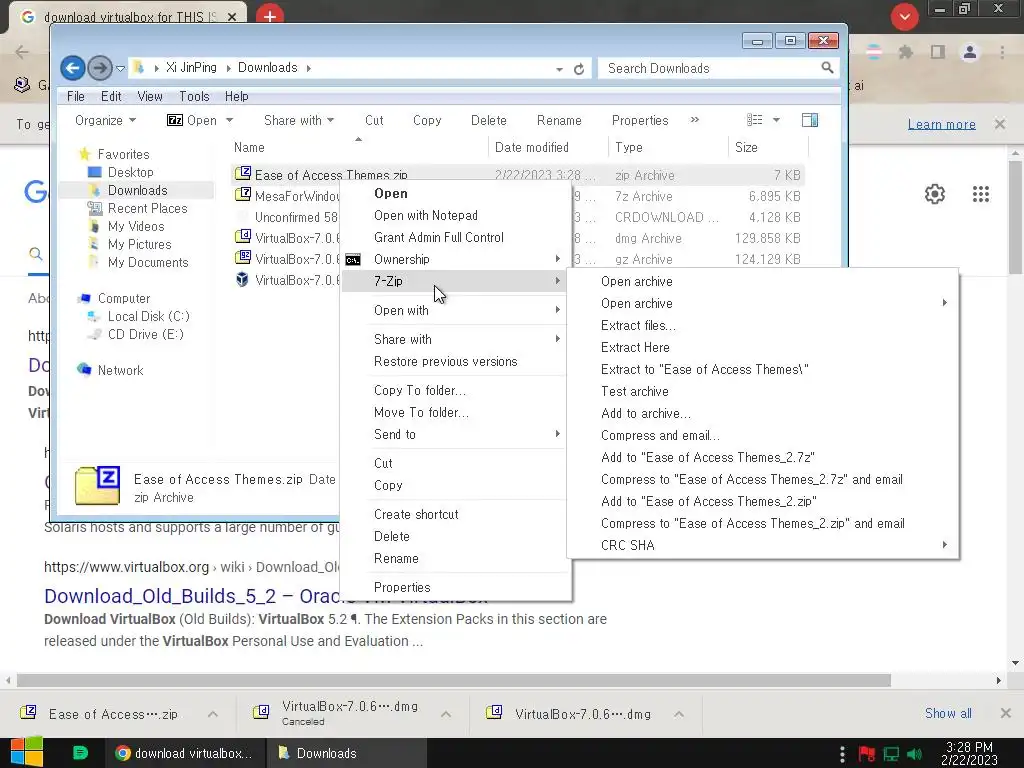Image resolution: width=1024 pixels, height=768 pixels.
Task: Select the VirtualBox installer cube icon
Action: [x=242, y=280]
